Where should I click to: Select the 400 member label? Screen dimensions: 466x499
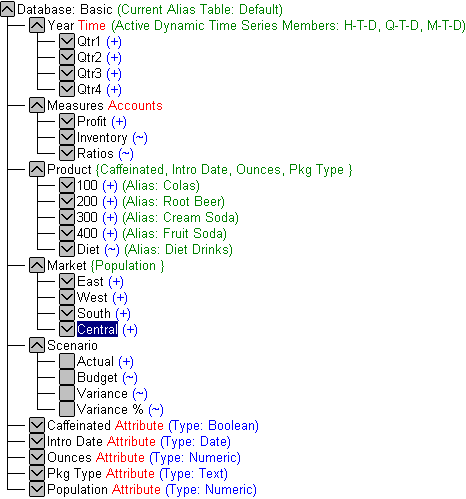tap(87, 233)
